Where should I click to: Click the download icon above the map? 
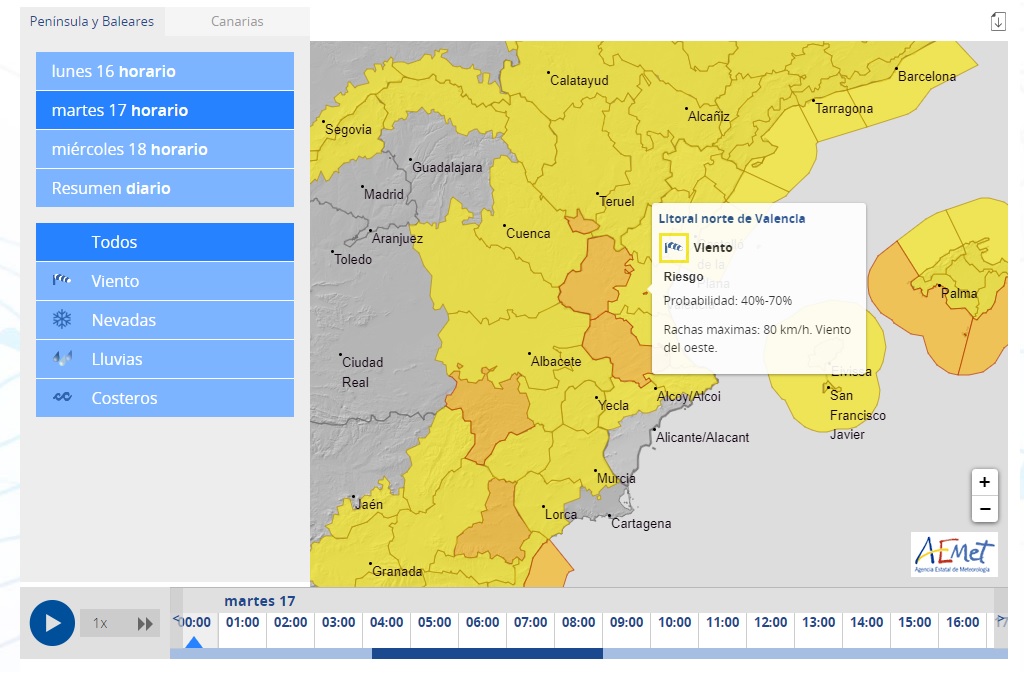(x=997, y=22)
